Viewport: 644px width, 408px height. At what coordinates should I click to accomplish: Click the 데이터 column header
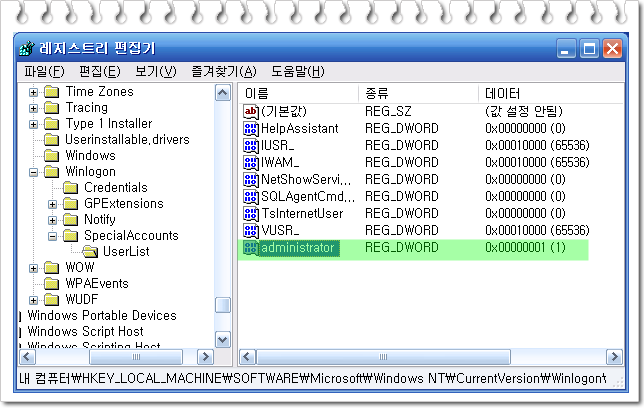click(x=551, y=93)
